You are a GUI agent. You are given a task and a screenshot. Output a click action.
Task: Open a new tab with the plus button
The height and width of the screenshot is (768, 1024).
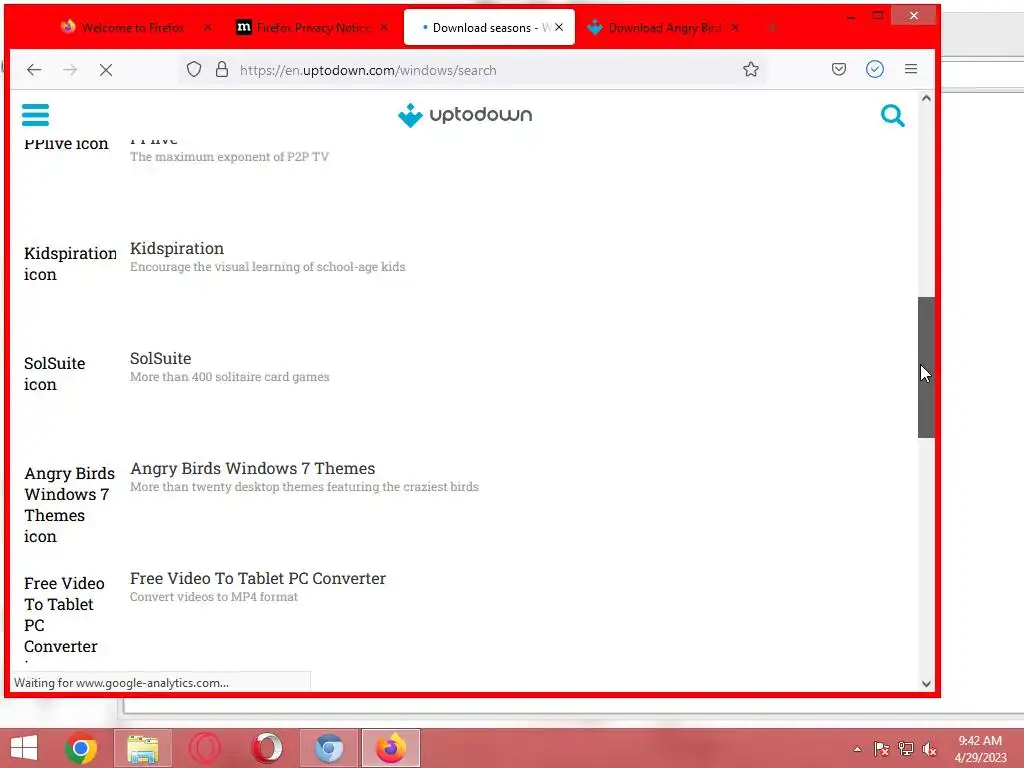point(773,27)
